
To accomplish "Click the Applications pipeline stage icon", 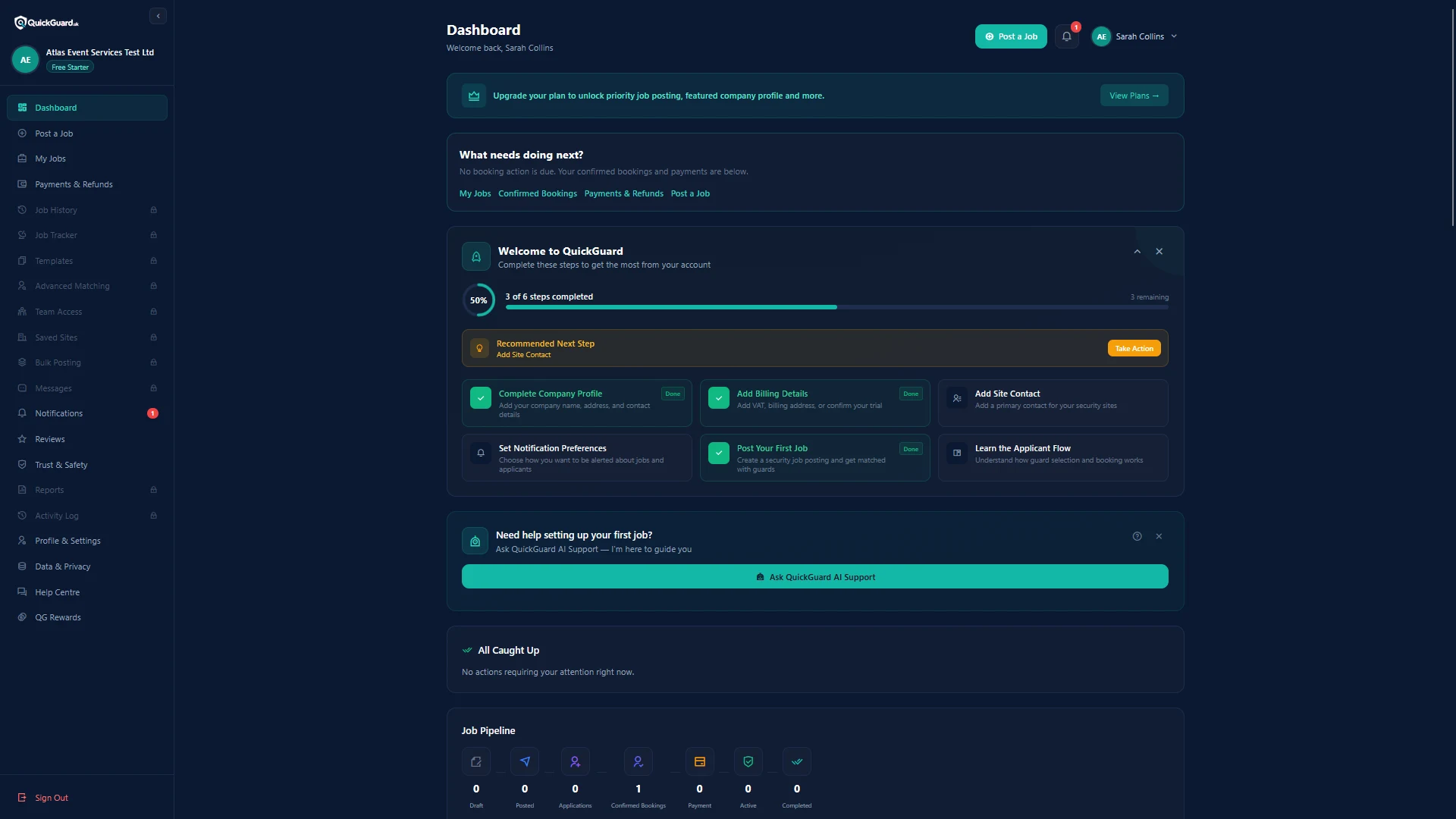I will tap(575, 761).
